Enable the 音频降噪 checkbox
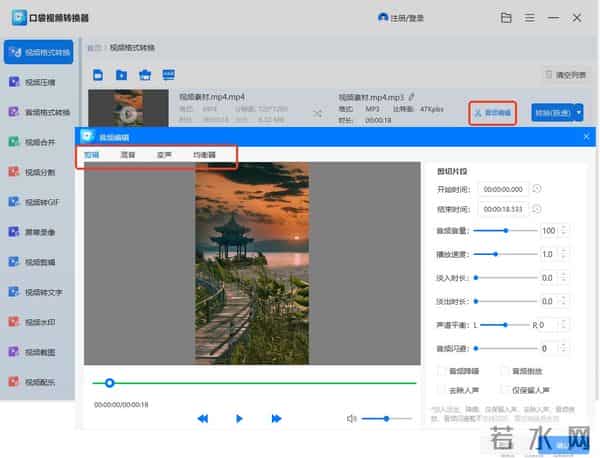Viewport: 600px width, 458px height. [x=442, y=371]
